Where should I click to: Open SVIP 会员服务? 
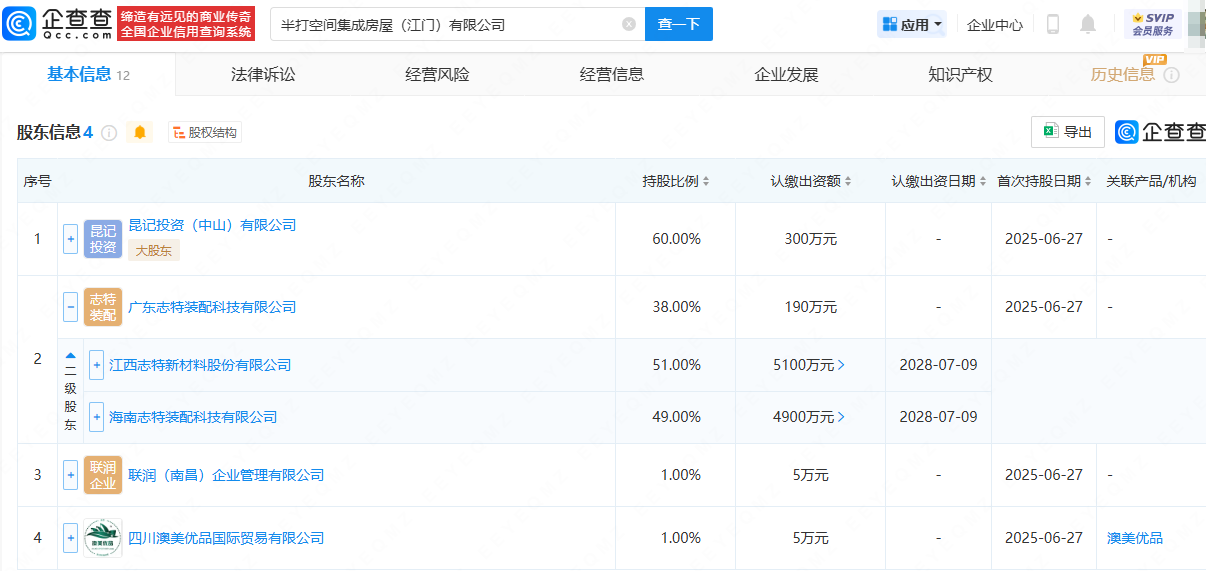[1152, 24]
